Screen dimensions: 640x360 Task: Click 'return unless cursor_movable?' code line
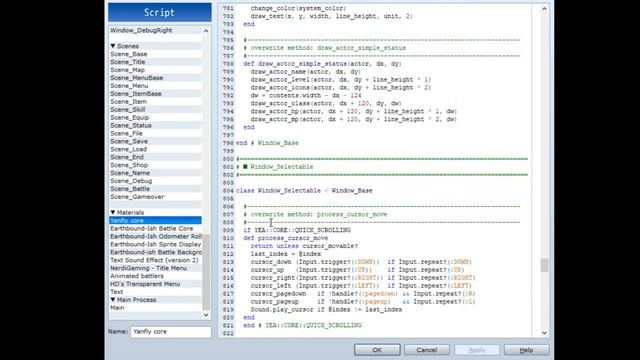(304, 246)
